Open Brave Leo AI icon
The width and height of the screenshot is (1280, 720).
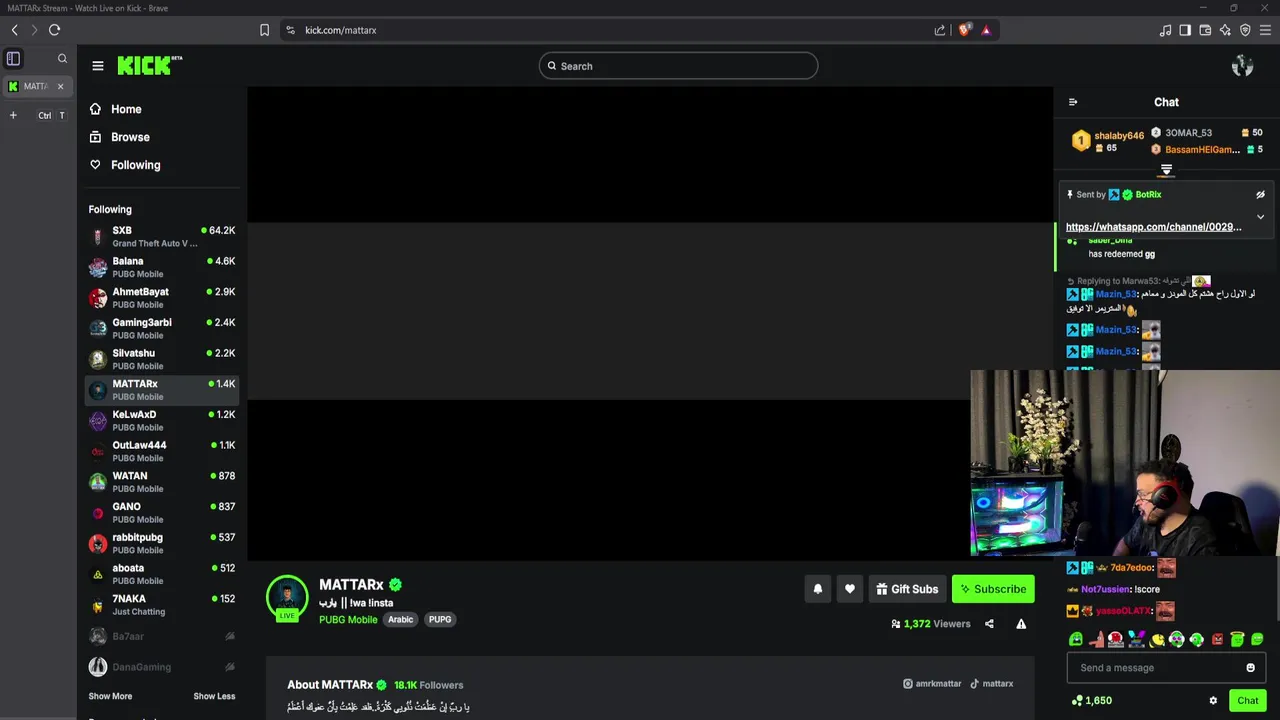pyautogui.click(x=1225, y=30)
